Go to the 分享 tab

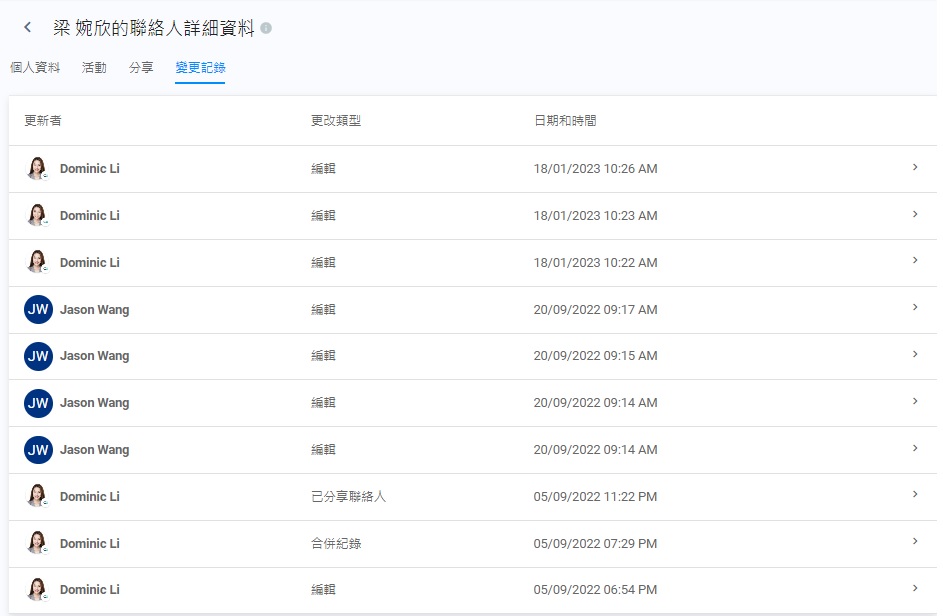coord(141,68)
